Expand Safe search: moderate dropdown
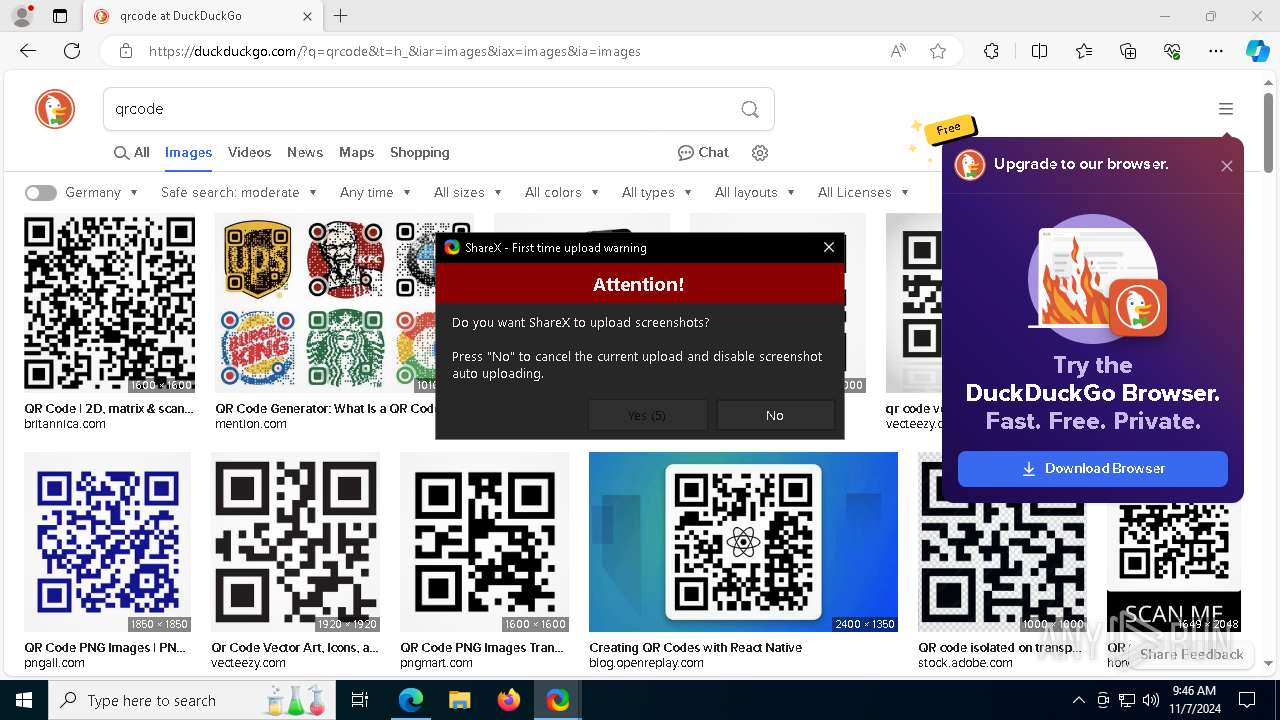The image size is (1280, 720). pyautogui.click(x=239, y=193)
